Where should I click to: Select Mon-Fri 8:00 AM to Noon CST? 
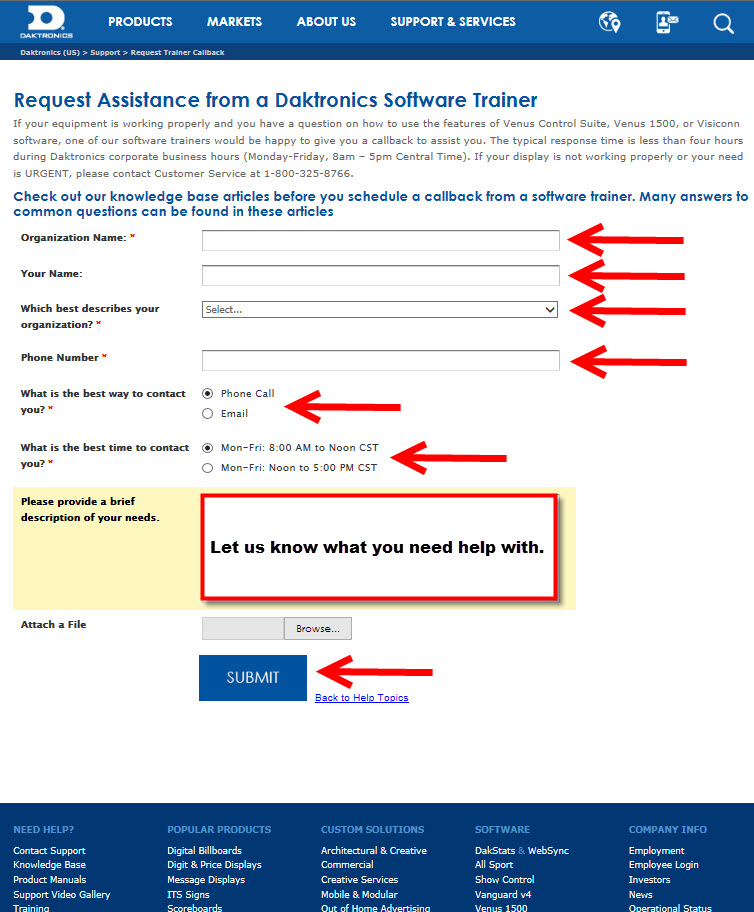coord(208,448)
